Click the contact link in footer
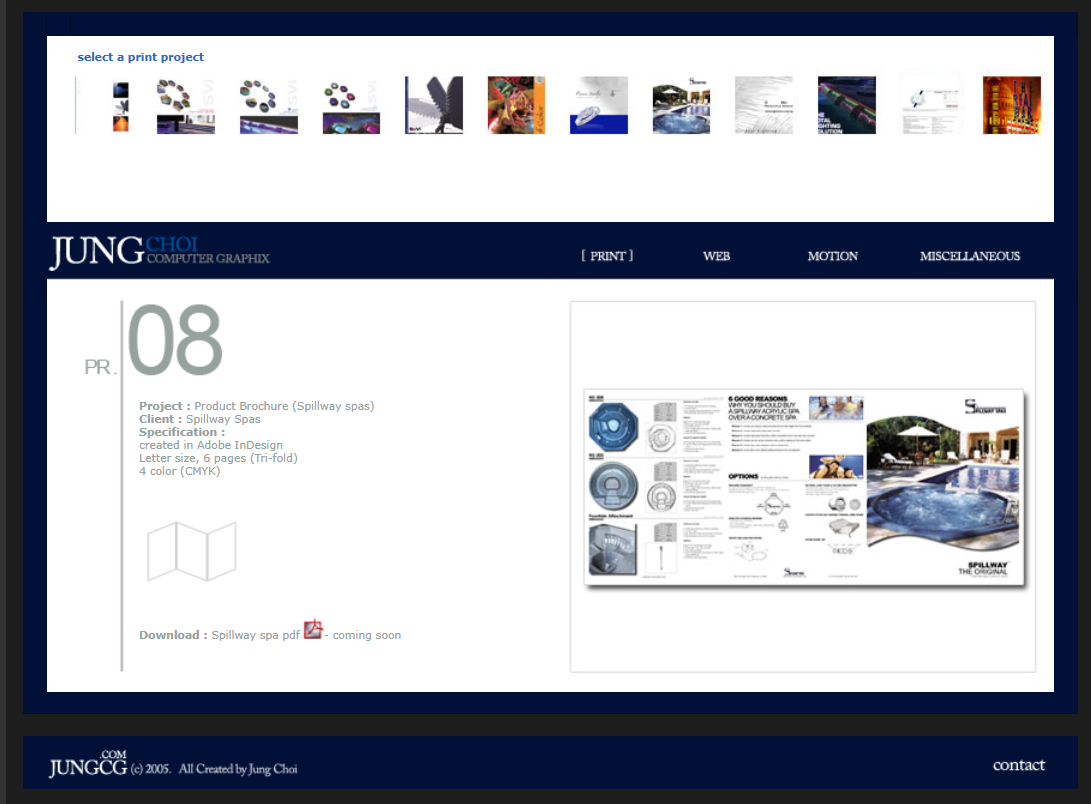This screenshot has height=804, width=1091. pos(1018,765)
